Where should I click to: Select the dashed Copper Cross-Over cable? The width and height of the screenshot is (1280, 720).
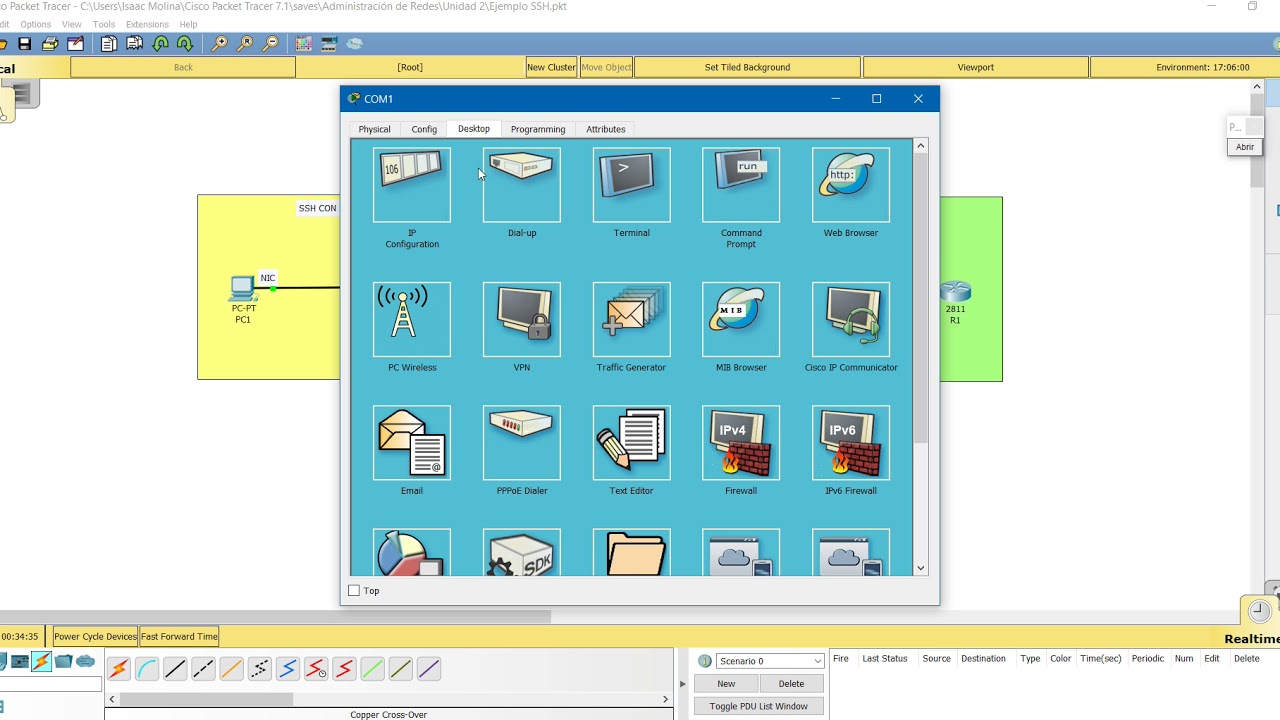tap(203, 669)
